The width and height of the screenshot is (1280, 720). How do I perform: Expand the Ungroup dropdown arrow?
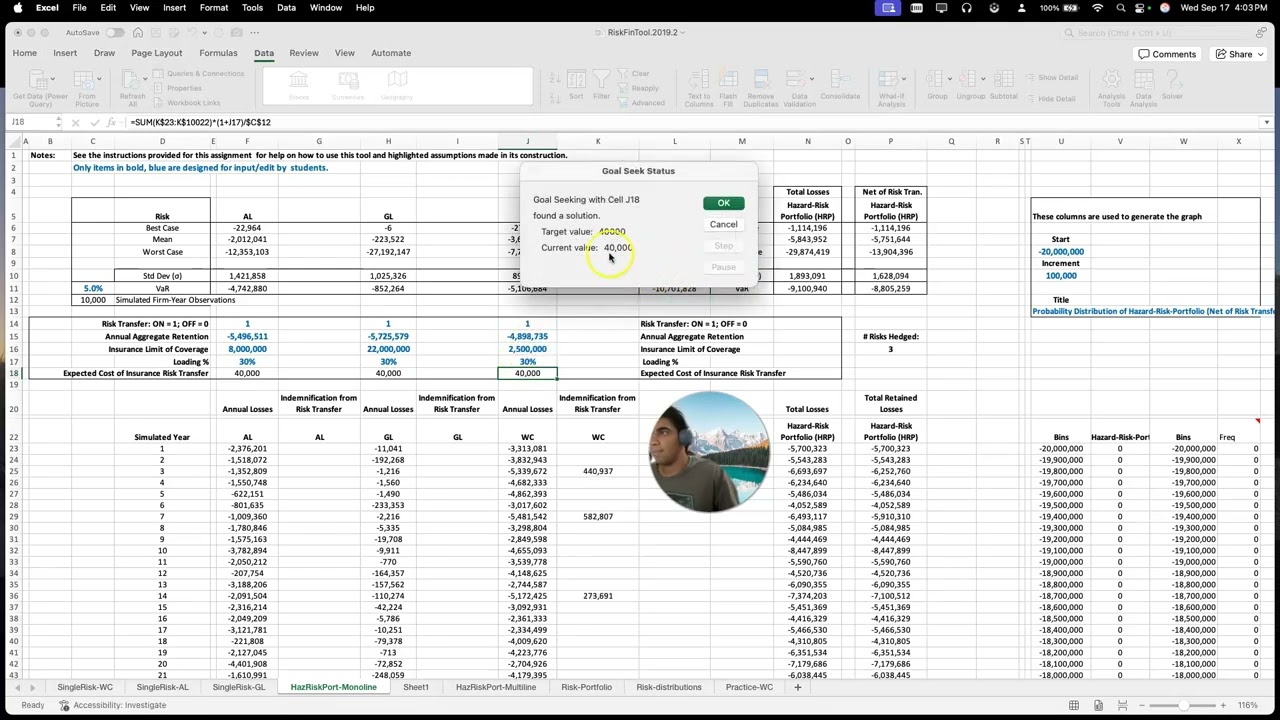tap(984, 78)
